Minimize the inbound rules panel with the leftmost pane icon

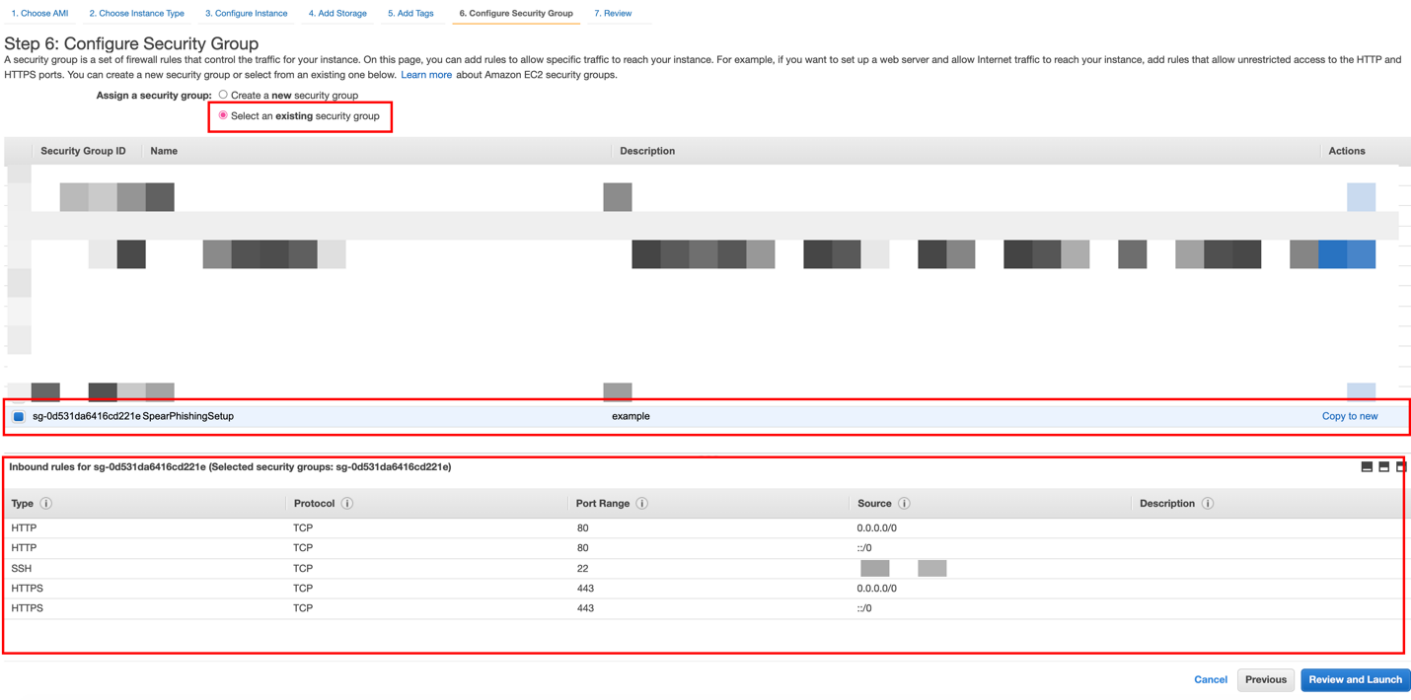pyautogui.click(x=1366, y=467)
